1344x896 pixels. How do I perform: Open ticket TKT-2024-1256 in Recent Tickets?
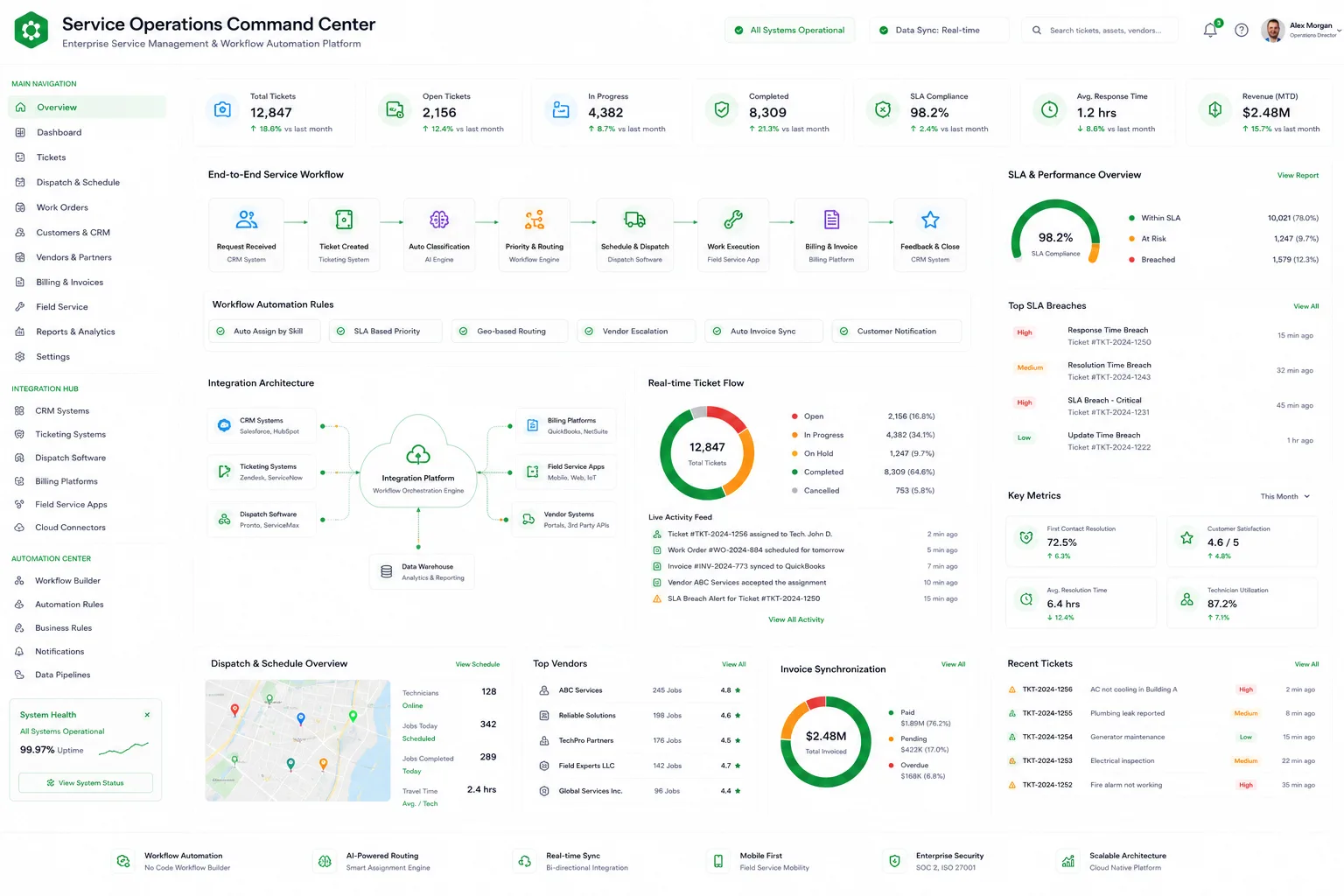pyautogui.click(x=1162, y=689)
